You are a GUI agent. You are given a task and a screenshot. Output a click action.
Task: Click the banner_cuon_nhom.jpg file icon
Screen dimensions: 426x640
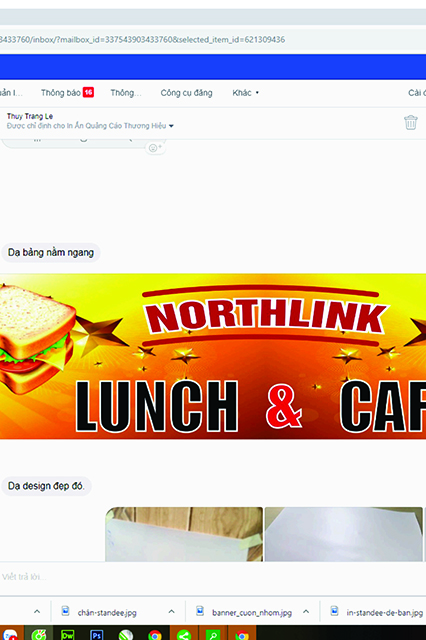pos(200,611)
